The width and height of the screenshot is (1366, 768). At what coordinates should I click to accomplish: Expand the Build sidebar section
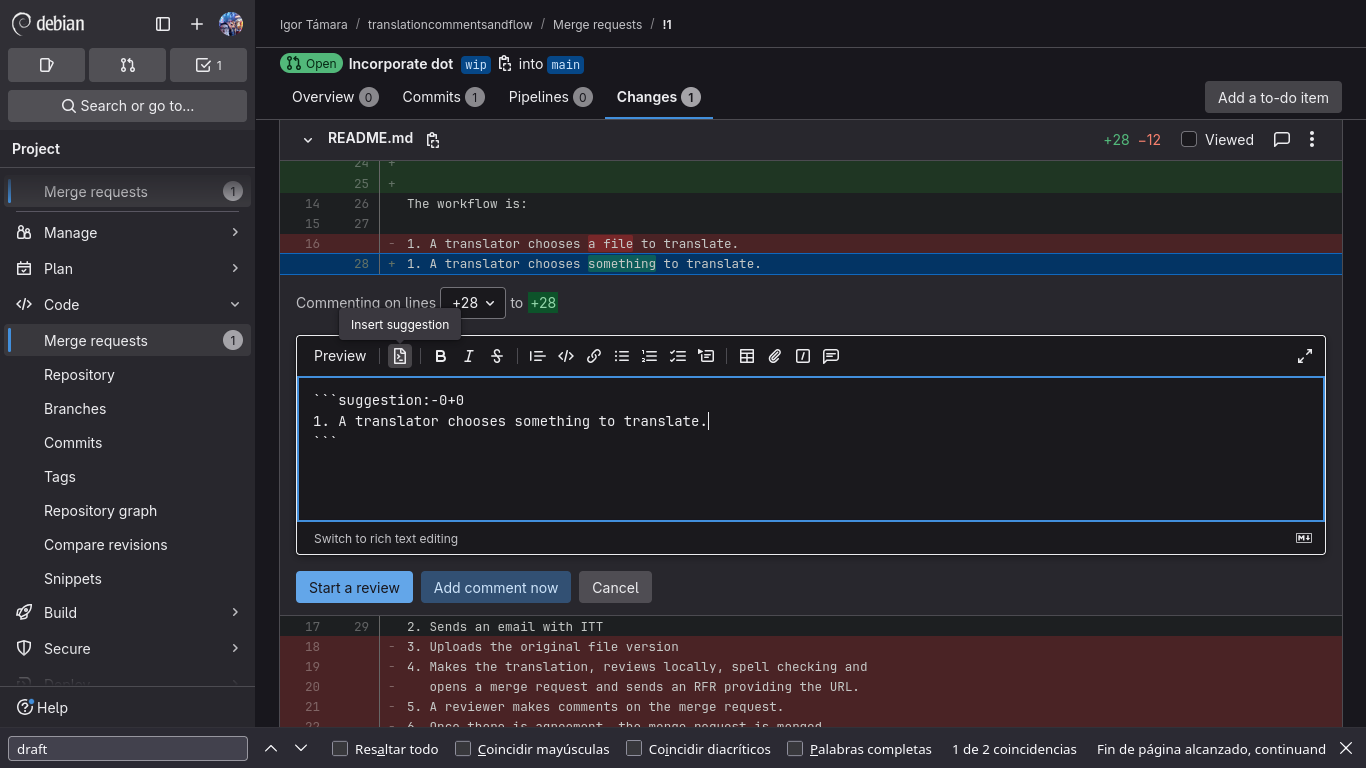(127, 612)
